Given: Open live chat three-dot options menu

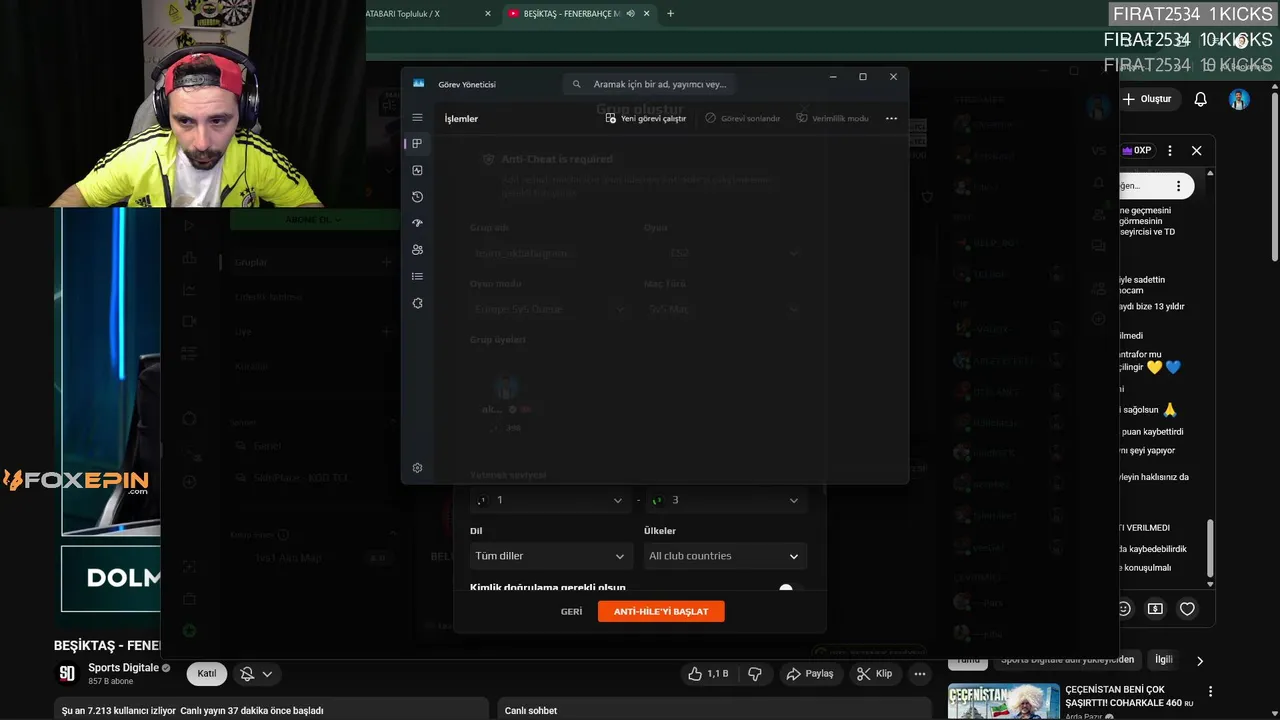Looking at the screenshot, I should (x=1170, y=150).
